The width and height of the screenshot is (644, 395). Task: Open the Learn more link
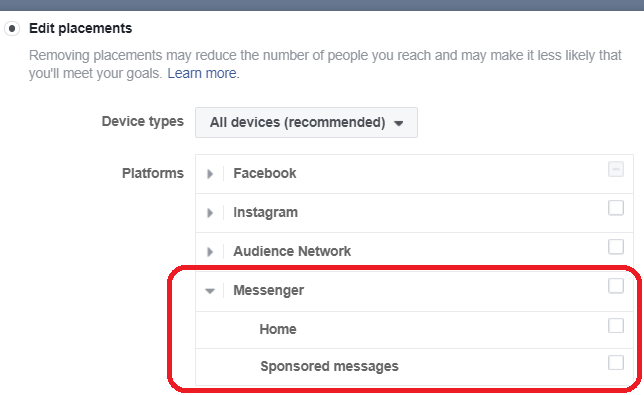coord(202,73)
